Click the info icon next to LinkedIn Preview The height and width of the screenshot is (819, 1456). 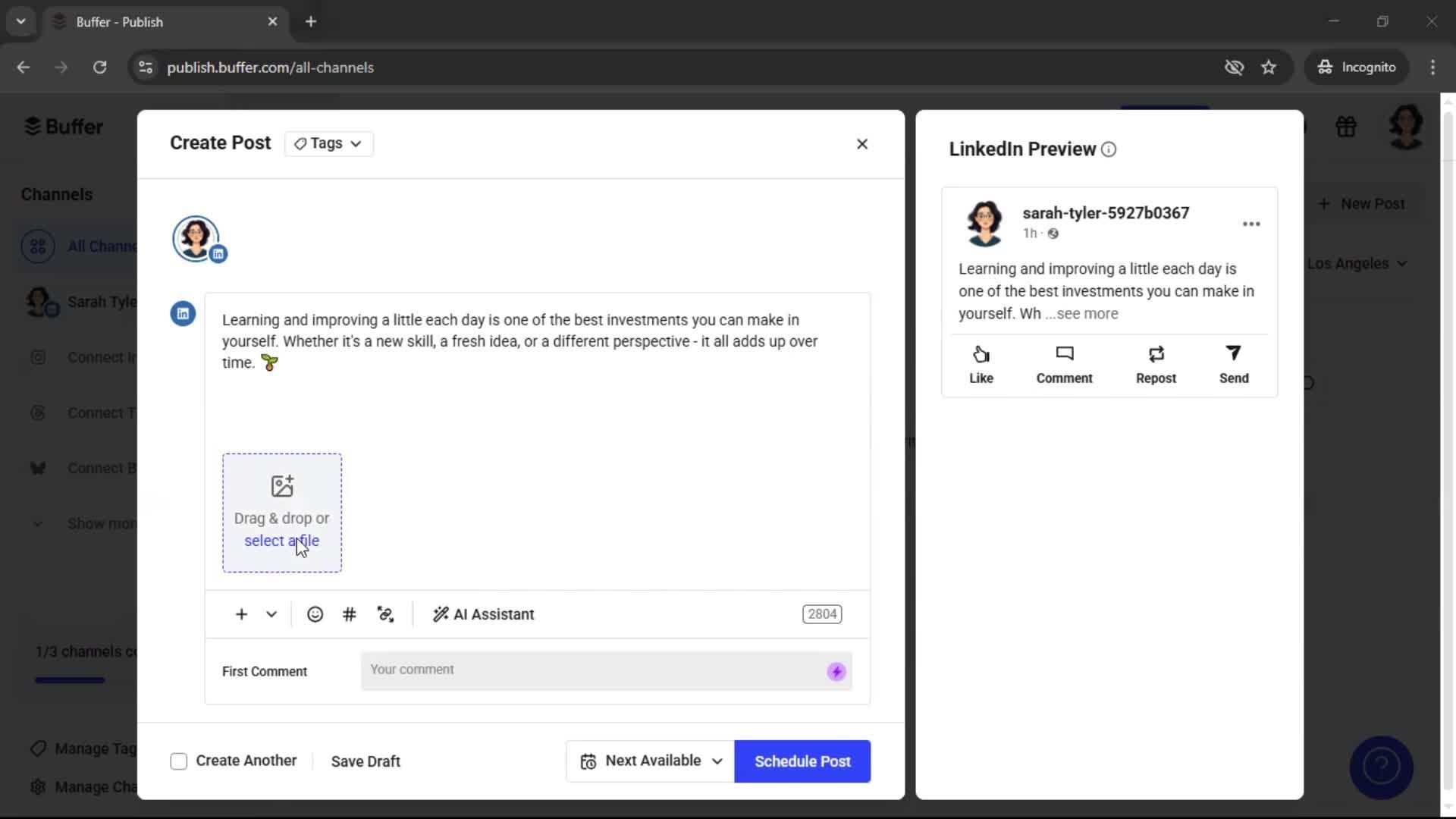point(1108,149)
